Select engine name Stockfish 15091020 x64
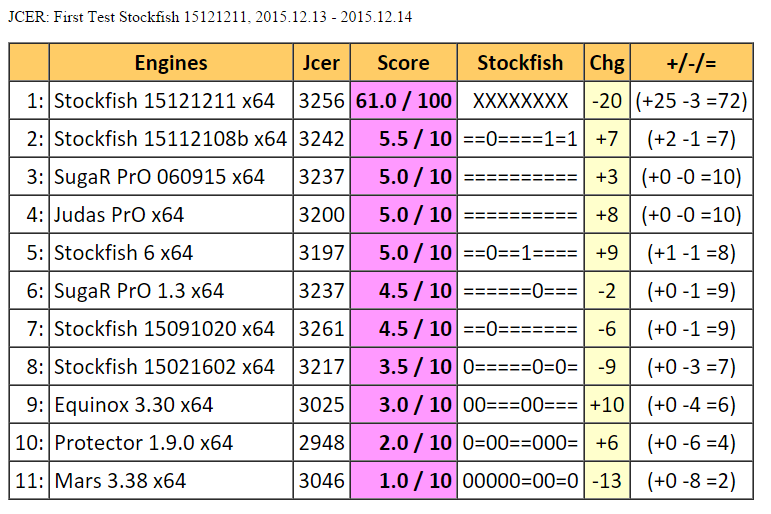Image resolution: width=771 pixels, height=514 pixels. click(164, 329)
